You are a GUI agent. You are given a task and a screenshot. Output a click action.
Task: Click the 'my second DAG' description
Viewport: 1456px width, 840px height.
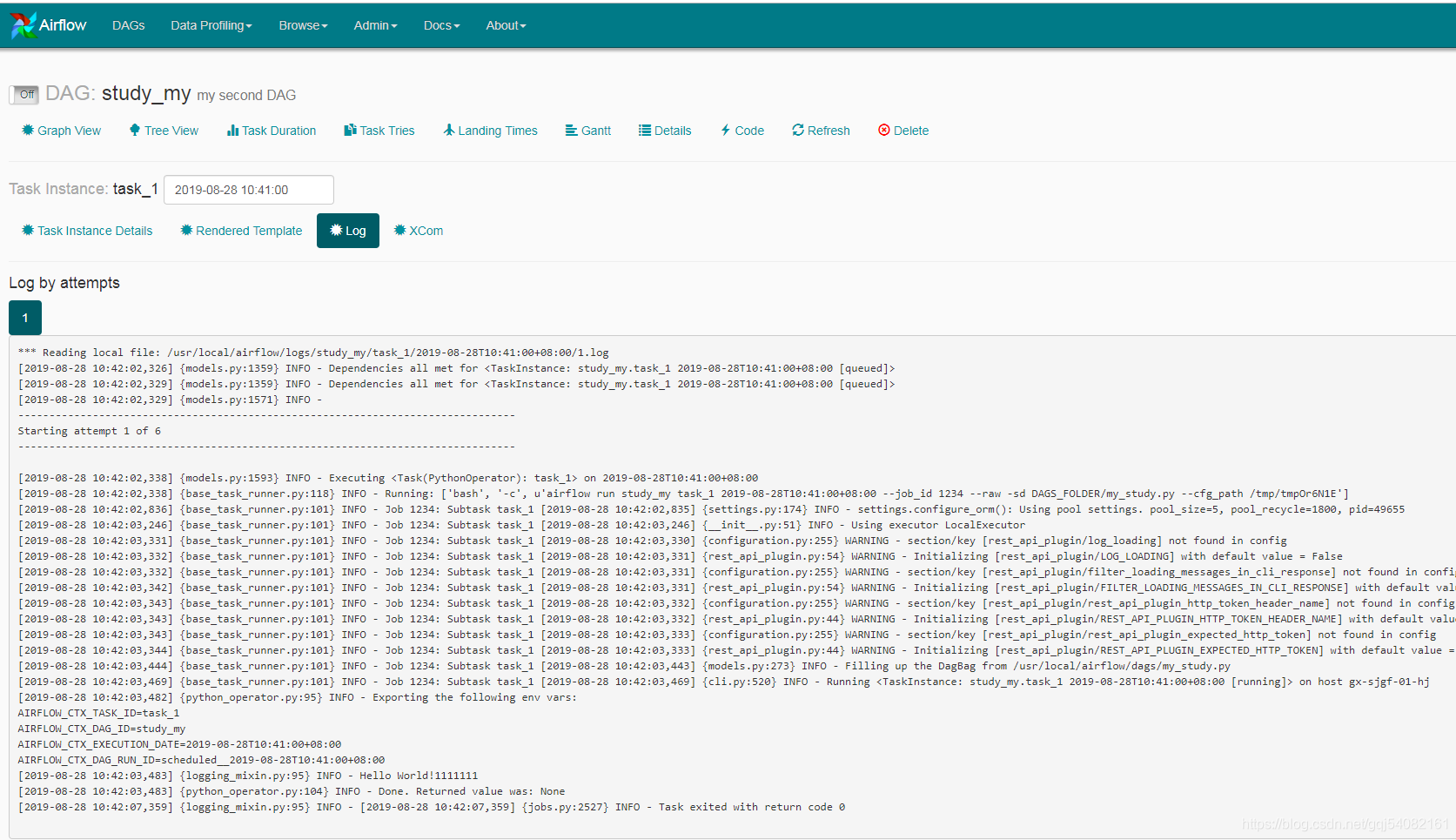[246, 95]
